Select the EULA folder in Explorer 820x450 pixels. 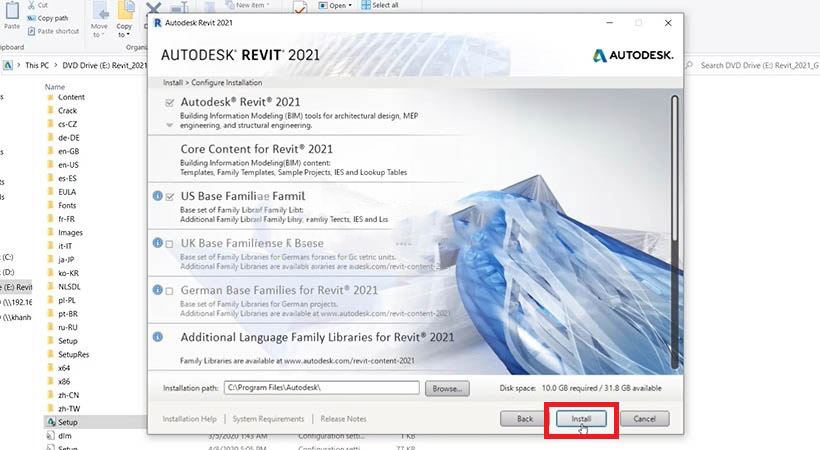[67, 192]
